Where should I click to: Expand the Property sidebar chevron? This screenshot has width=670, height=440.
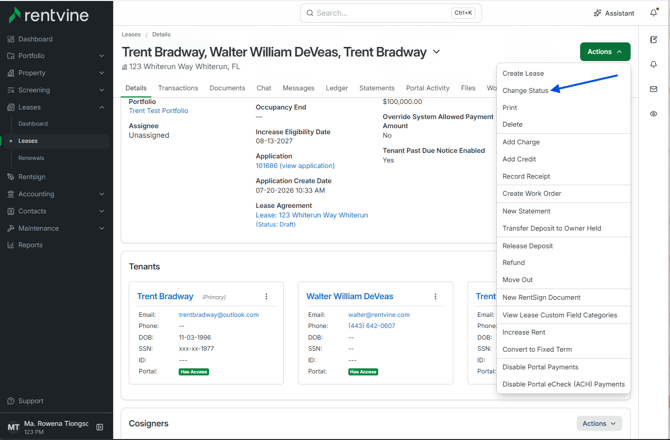[102, 73]
